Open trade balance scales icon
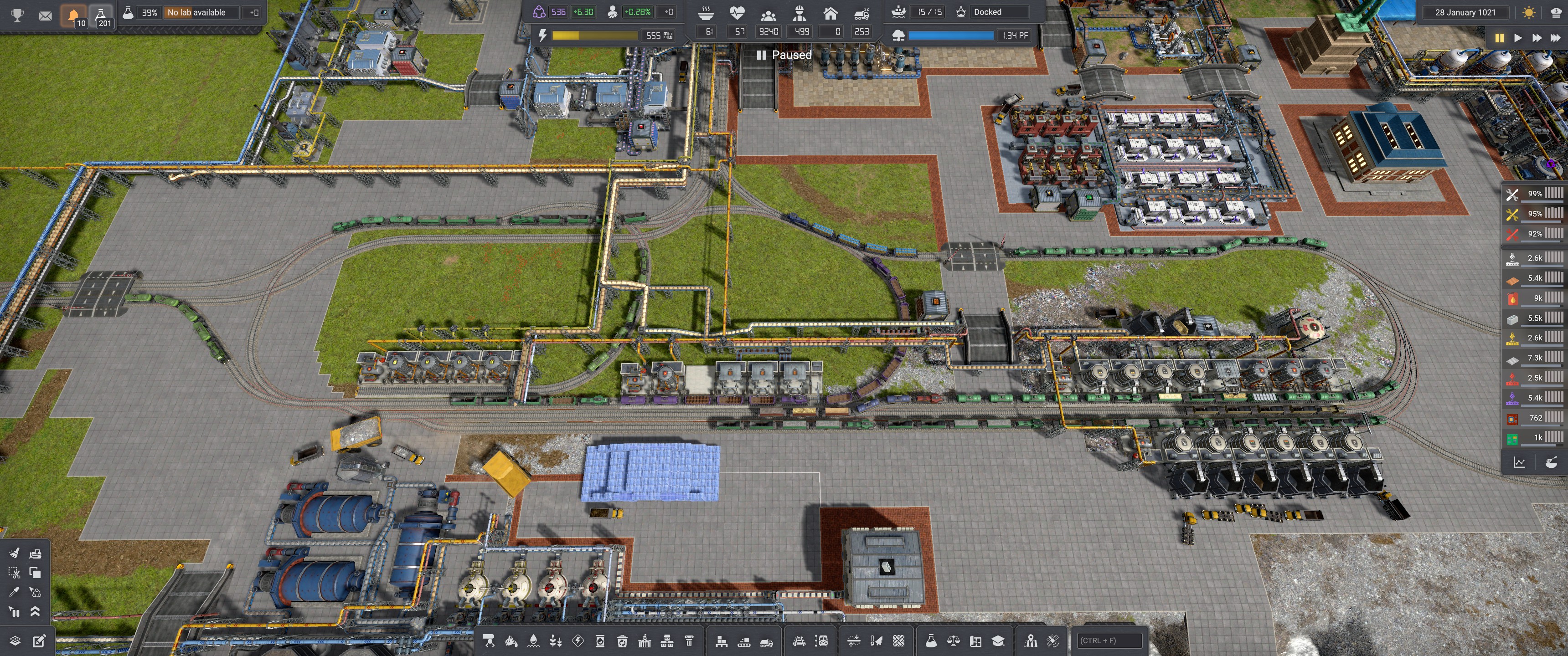 953,640
